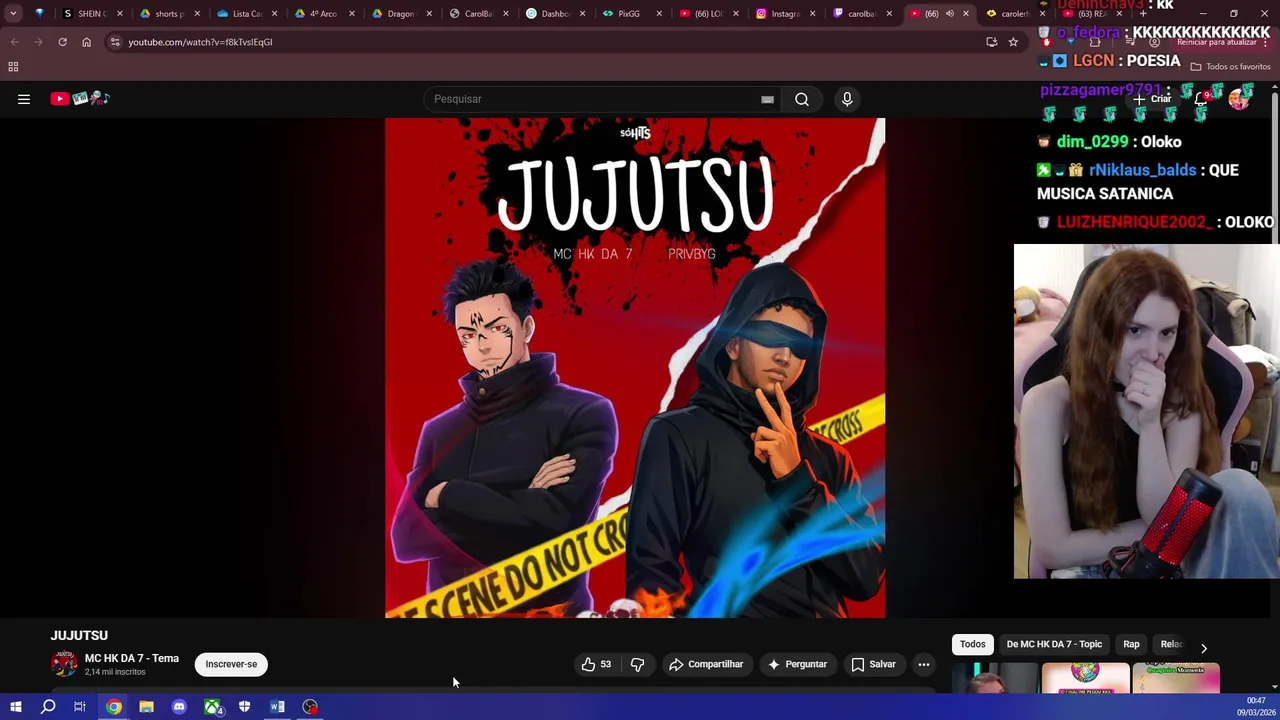
Task: Go to YouTube home via logo
Action: coord(80,98)
